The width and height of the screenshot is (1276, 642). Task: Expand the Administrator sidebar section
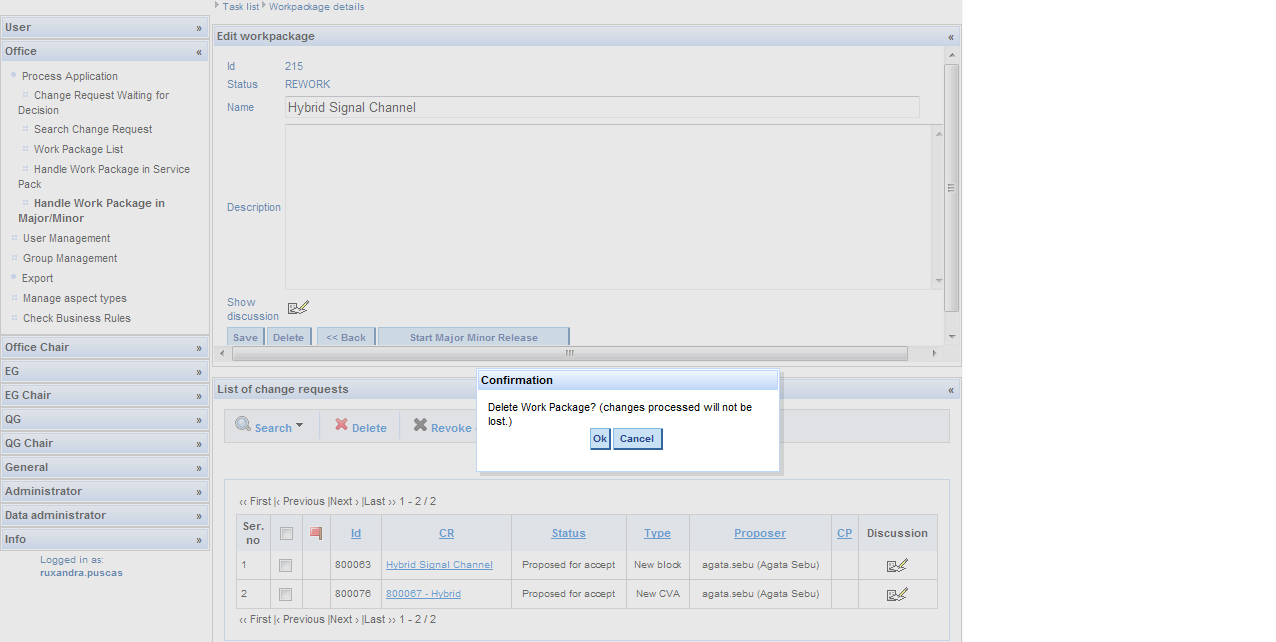(199, 492)
